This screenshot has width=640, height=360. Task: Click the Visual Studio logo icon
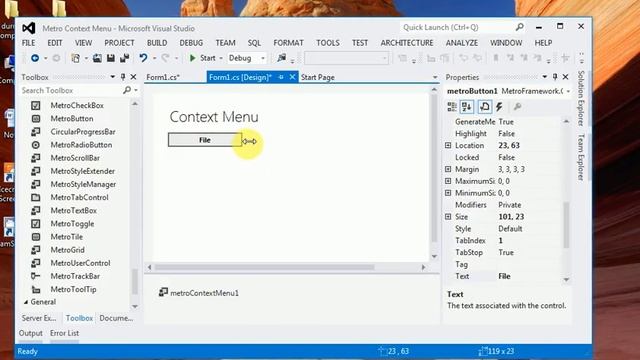click(29, 28)
